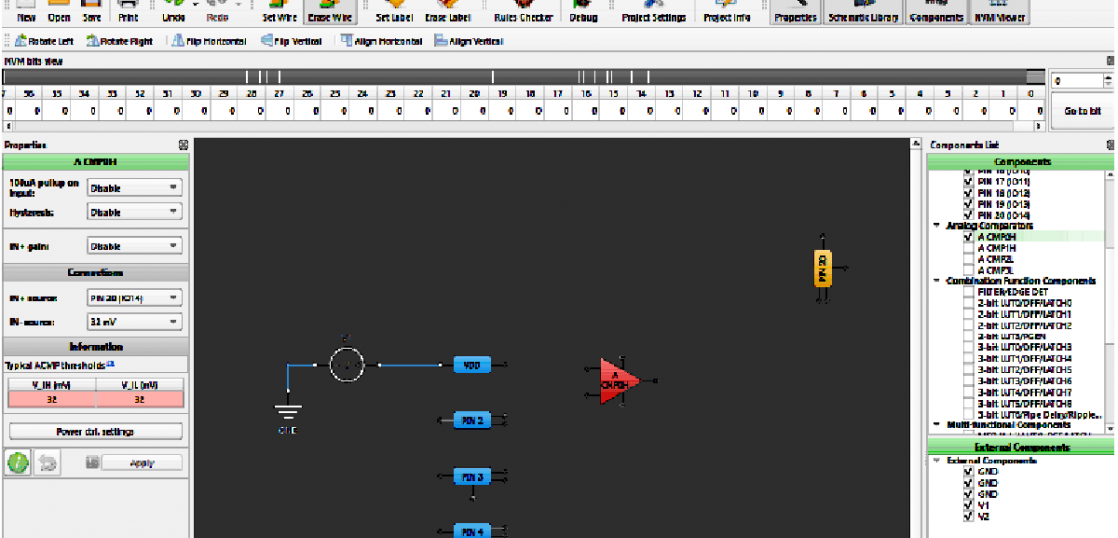Uncheck PIN 20 (IO14) checkbox
Viewport: 1118px width, 538px height.
tap(968, 215)
